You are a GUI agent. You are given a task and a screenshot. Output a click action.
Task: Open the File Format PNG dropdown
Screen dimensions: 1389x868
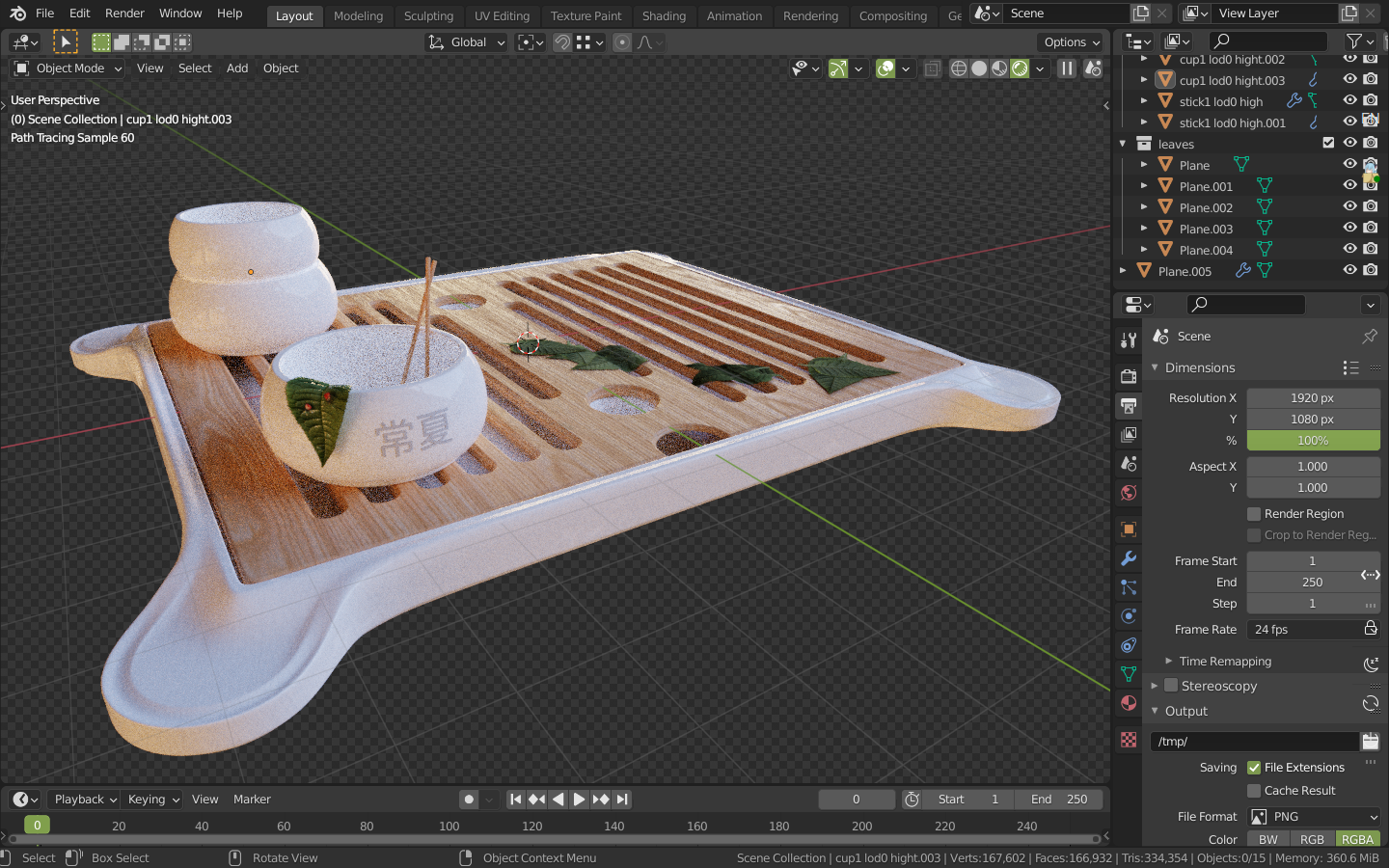(x=1314, y=816)
